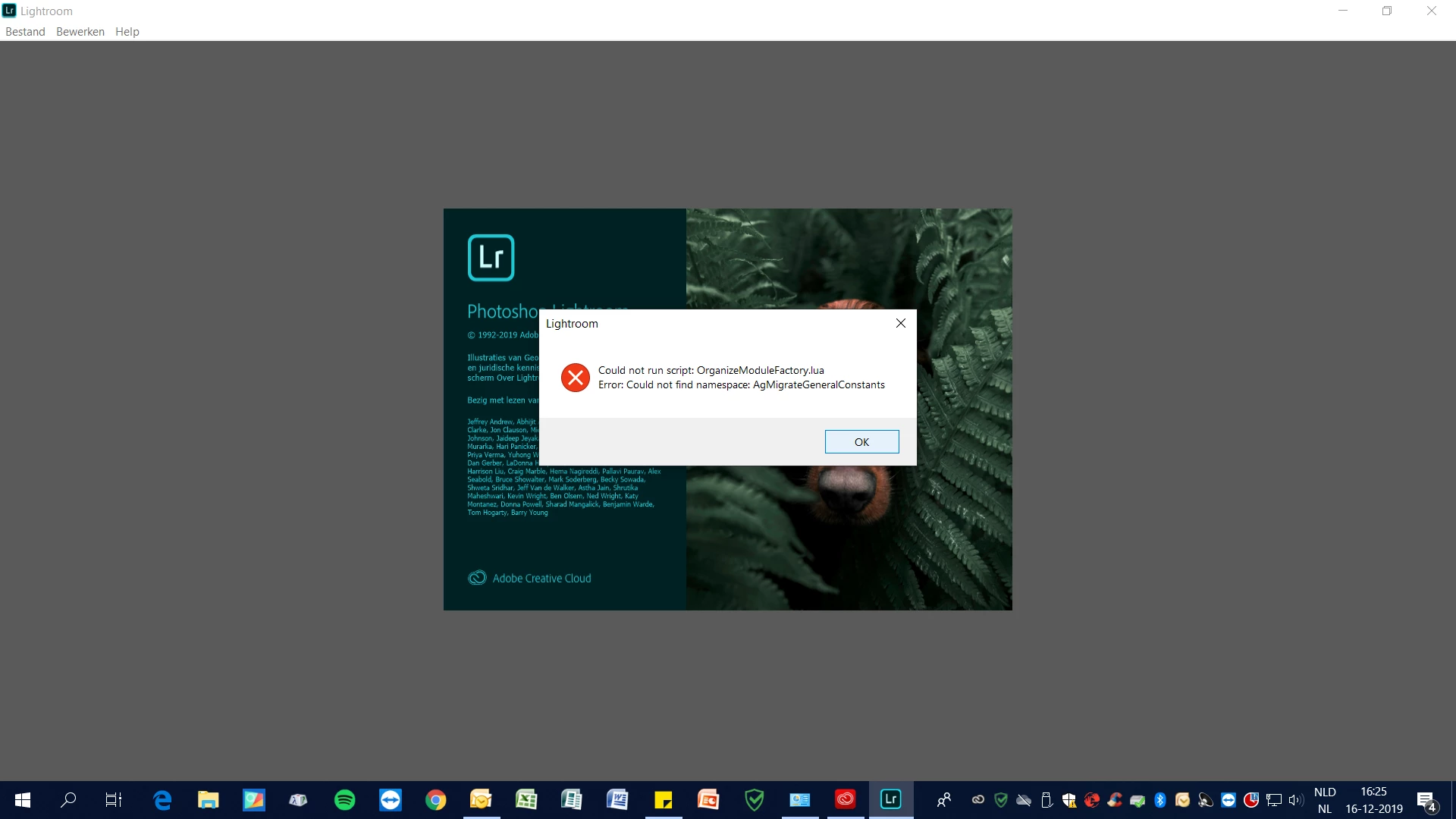Open the Bestand menu
1456x819 pixels.
pyautogui.click(x=25, y=32)
